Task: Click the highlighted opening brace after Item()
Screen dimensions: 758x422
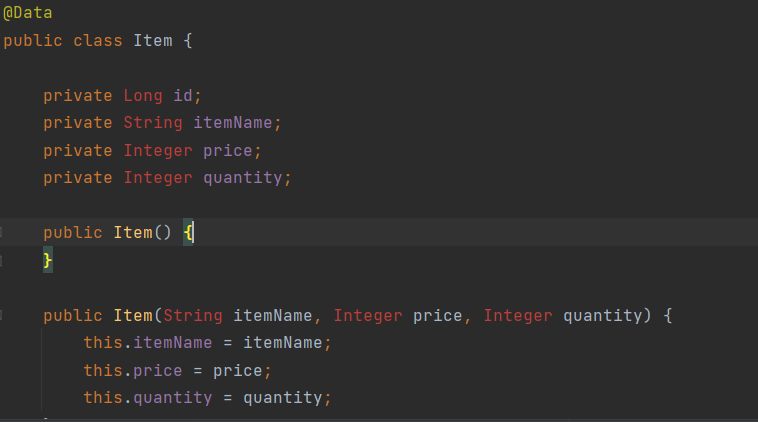Action: click(188, 233)
